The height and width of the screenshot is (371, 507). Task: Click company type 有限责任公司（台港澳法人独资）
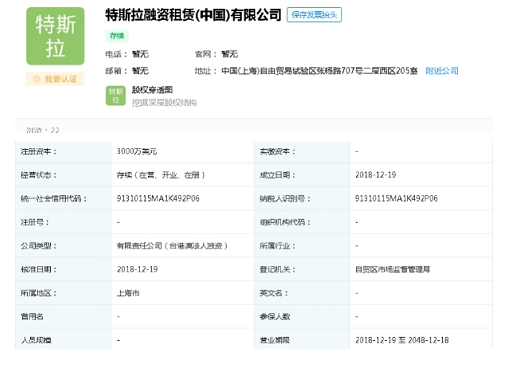[172, 246]
